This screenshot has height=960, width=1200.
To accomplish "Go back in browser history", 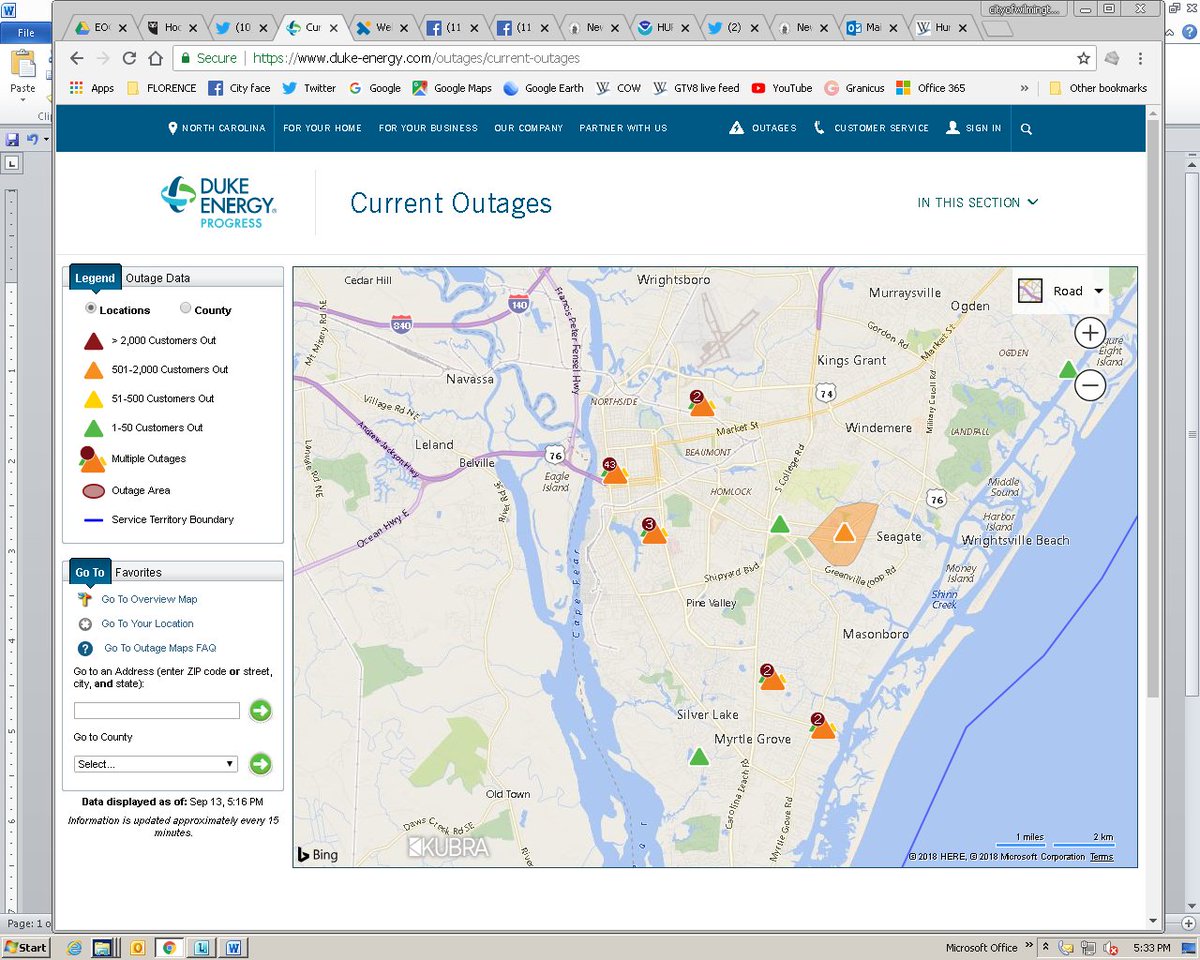I will click(75, 58).
